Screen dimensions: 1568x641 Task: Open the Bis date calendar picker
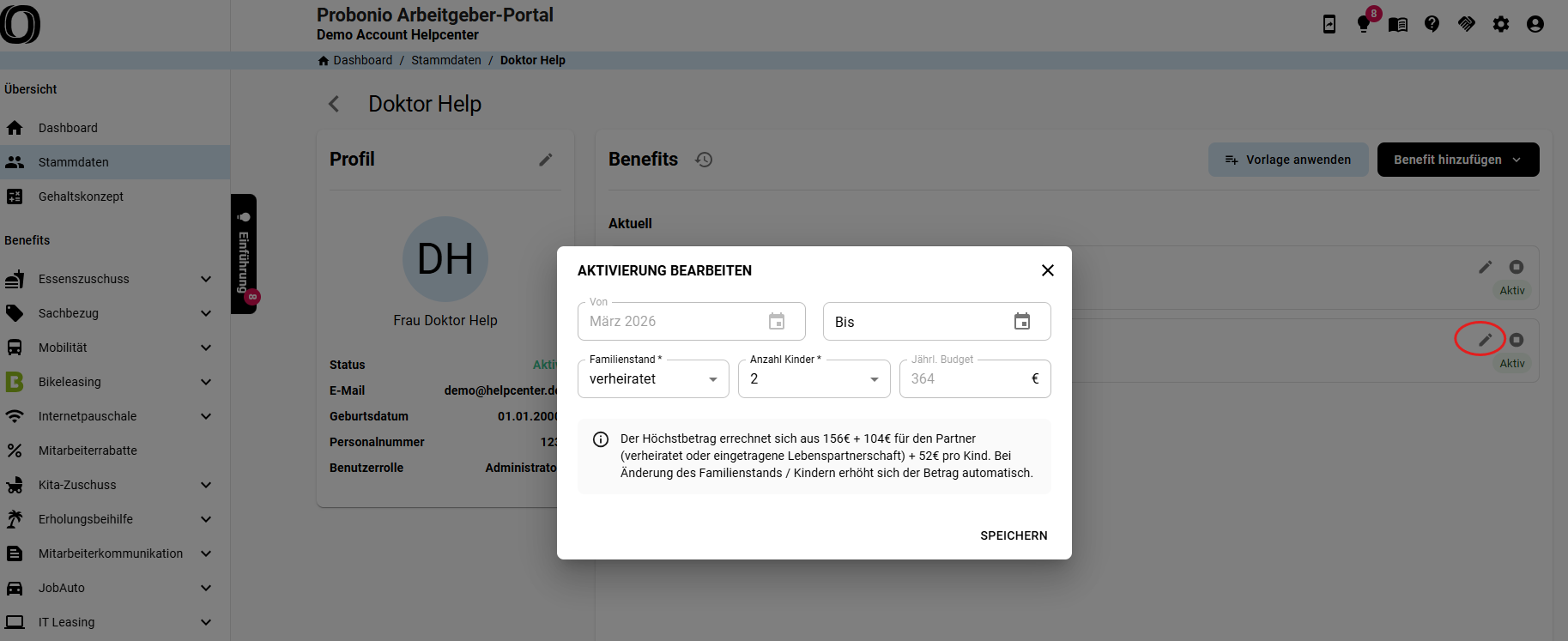pos(1022,322)
